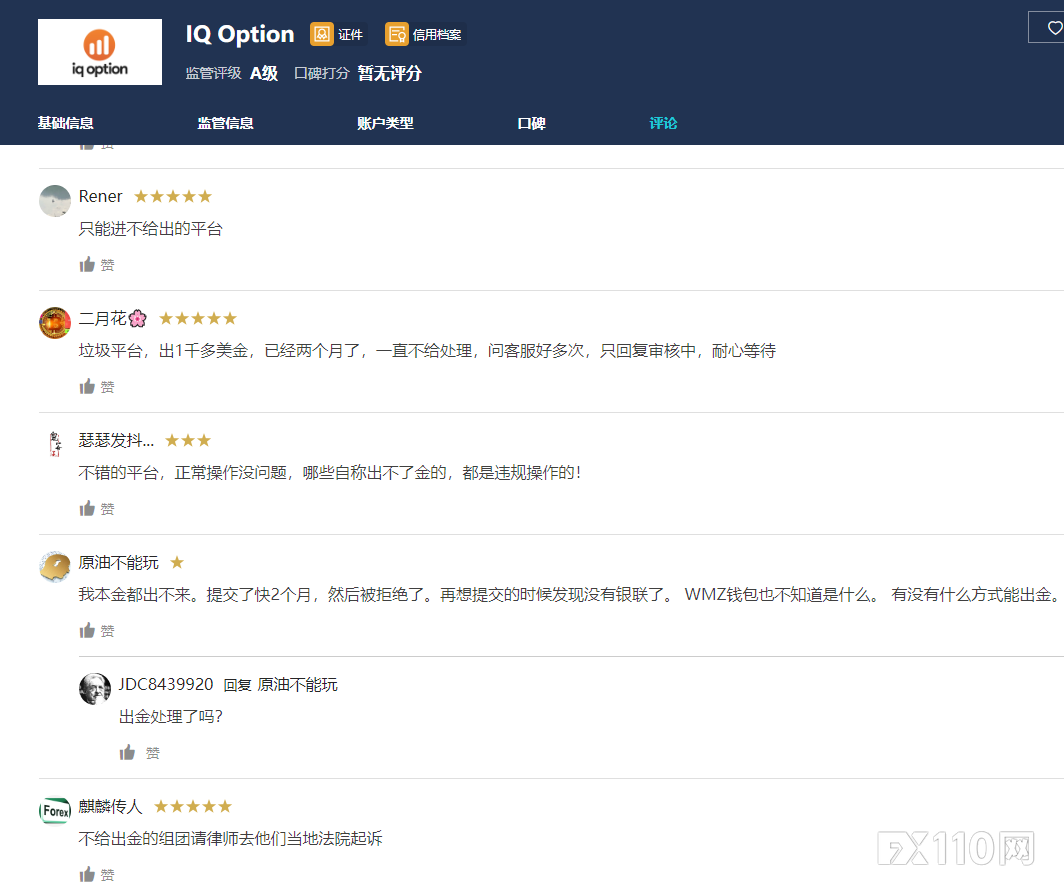Viewport: 1064px width, 889px height.
Task: Open the 证件 certificate badge icon
Action: (x=322, y=34)
